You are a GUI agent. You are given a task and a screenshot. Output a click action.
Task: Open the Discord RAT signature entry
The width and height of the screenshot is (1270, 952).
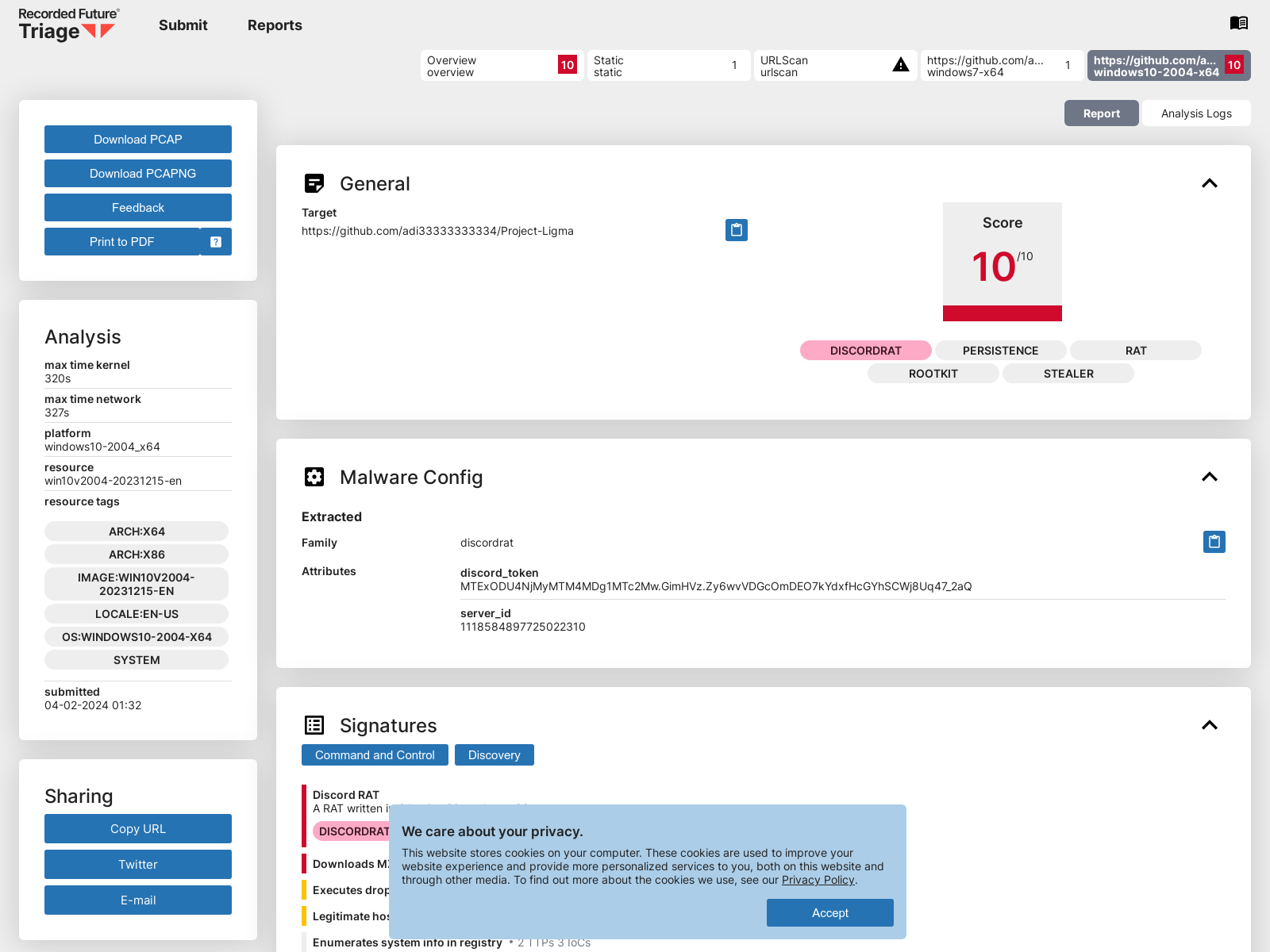[x=346, y=795]
